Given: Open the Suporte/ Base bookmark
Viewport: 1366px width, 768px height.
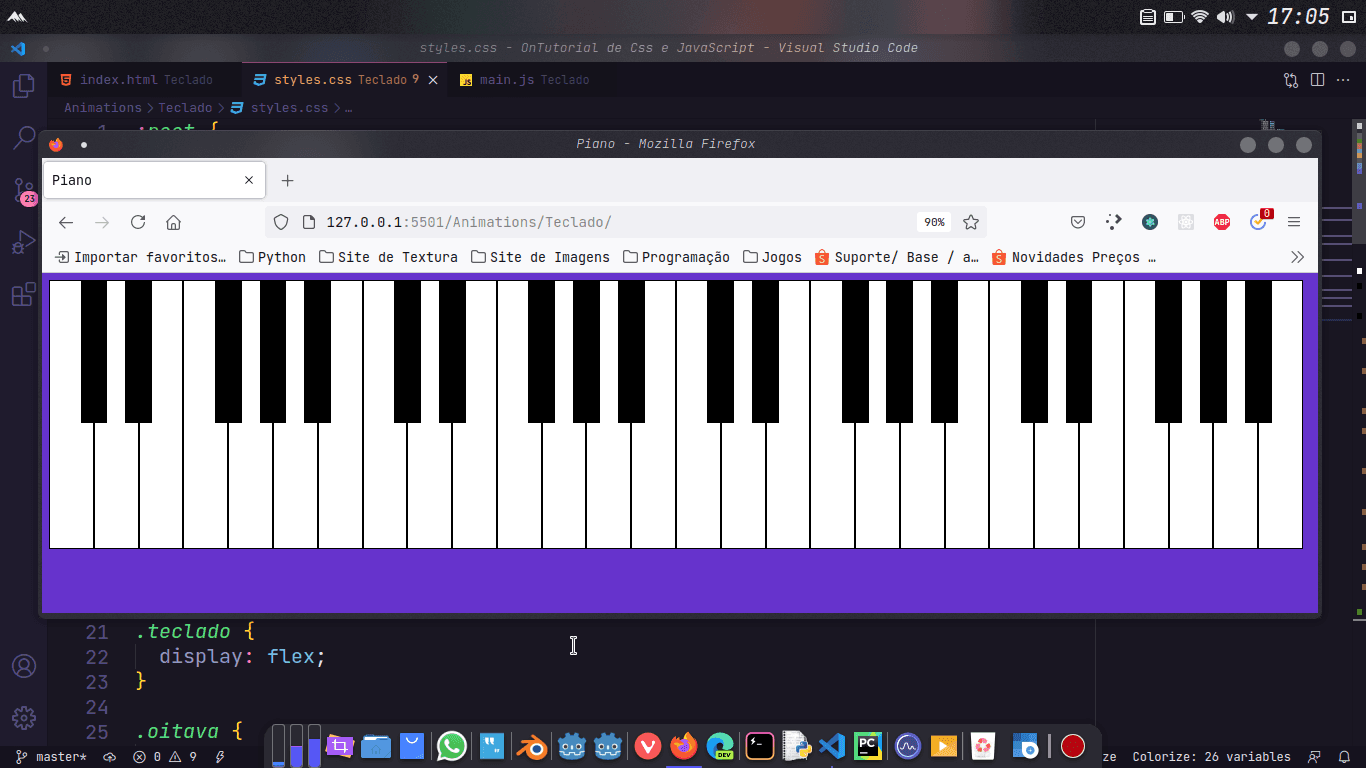Looking at the screenshot, I should click(x=897, y=257).
